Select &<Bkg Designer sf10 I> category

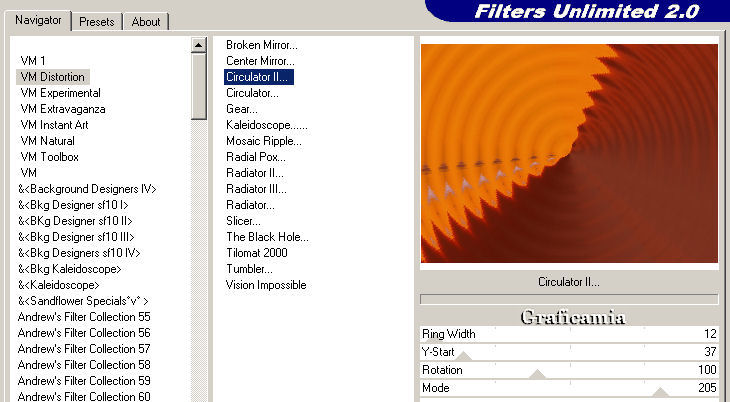[73, 205]
